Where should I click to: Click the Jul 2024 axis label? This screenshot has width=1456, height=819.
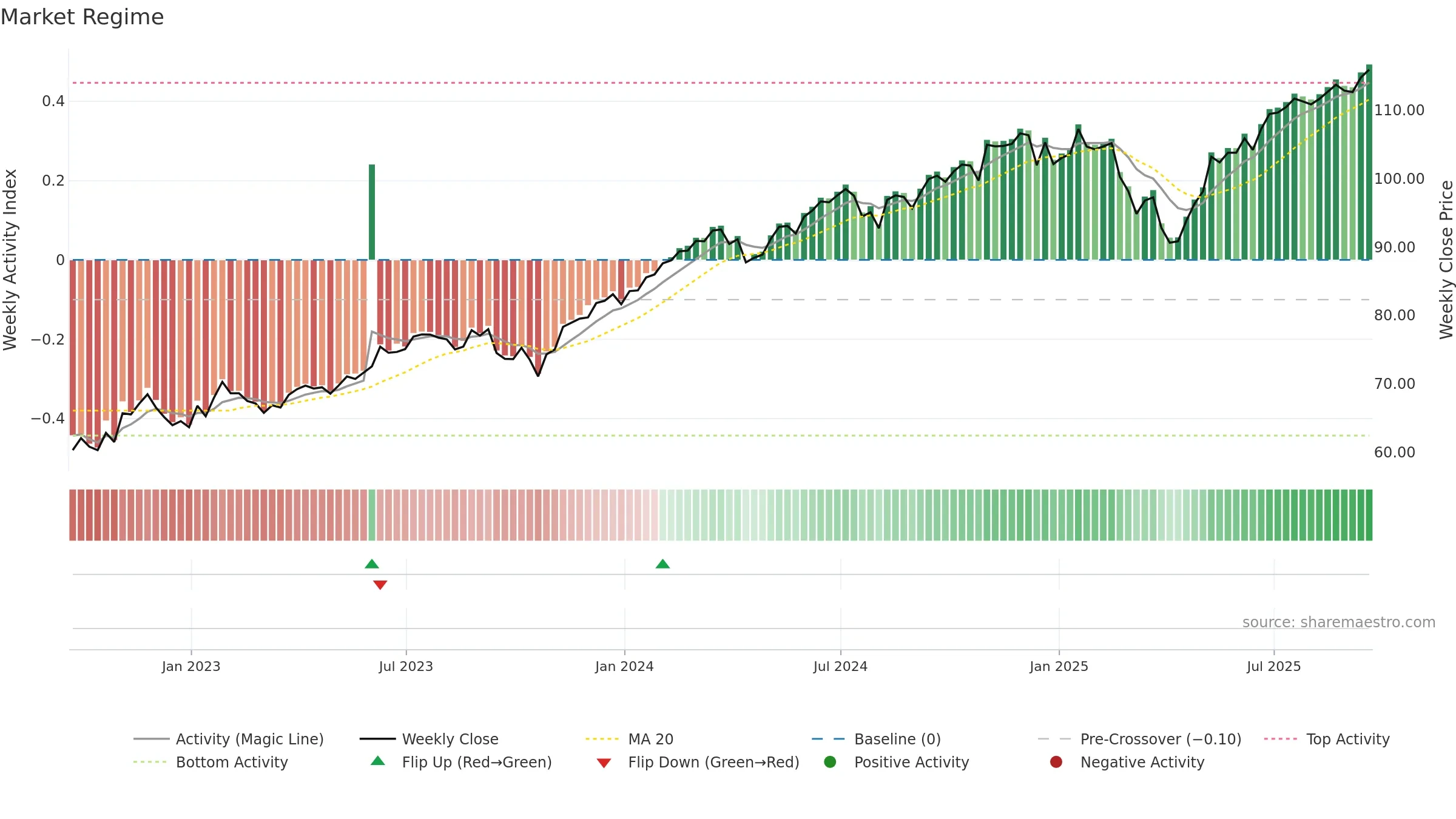coord(840,666)
